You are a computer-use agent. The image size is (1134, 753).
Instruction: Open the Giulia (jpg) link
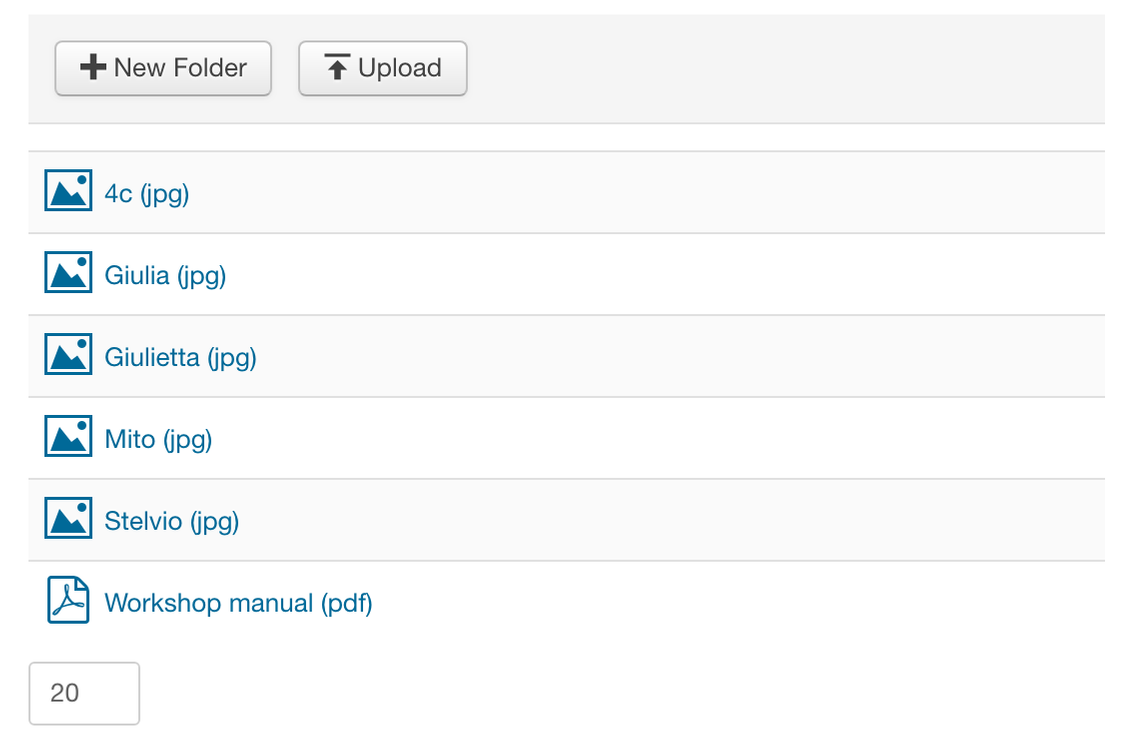click(165, 276)
